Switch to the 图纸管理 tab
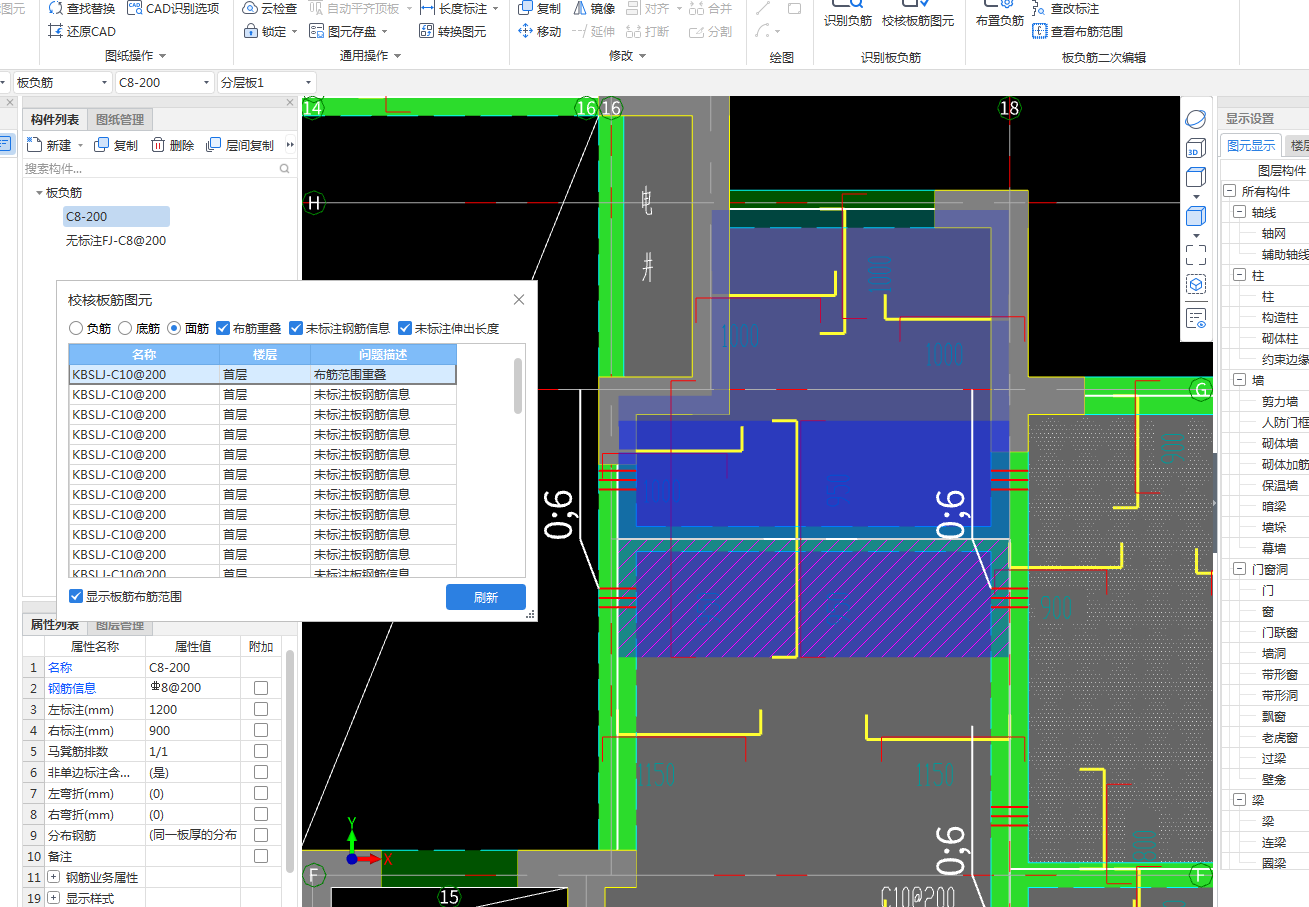The height and width of the screenshot is (907, 1309). [119, 120]
